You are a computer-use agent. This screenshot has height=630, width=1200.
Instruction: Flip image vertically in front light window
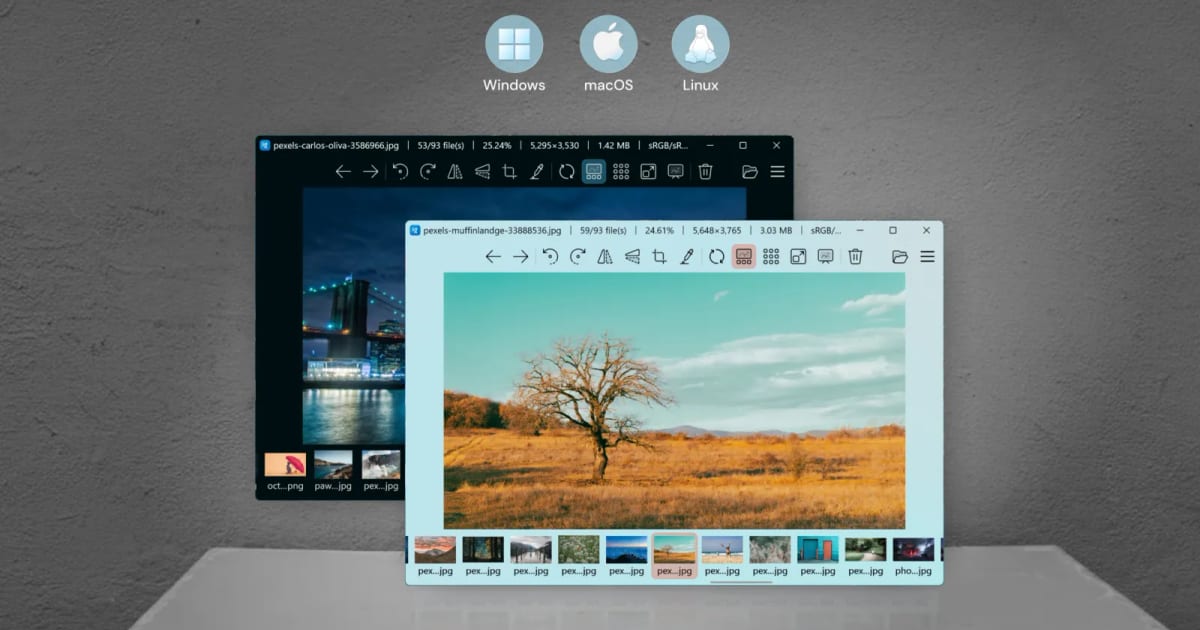point(632,257)
